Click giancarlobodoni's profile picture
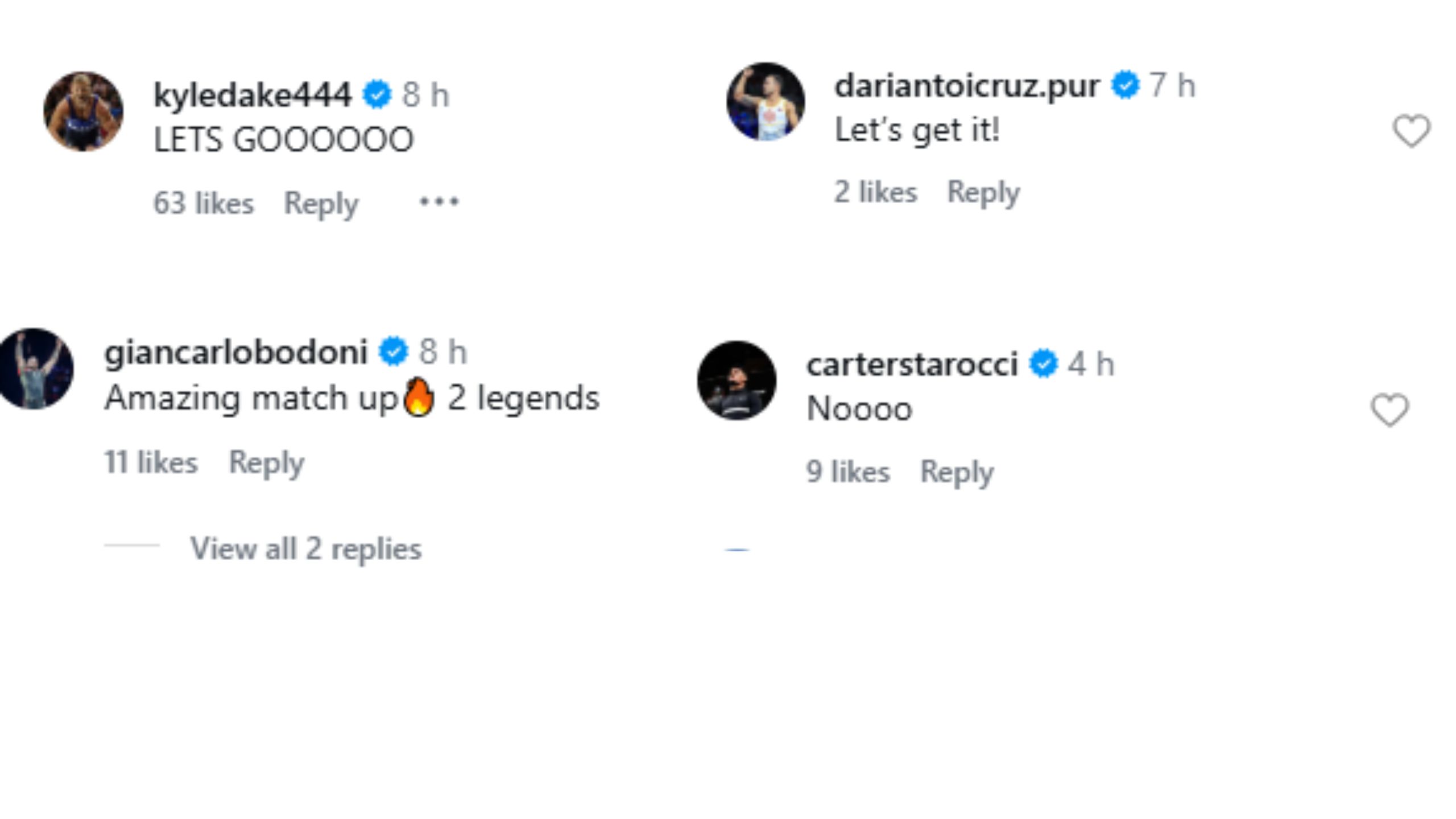 coord(35,369)
